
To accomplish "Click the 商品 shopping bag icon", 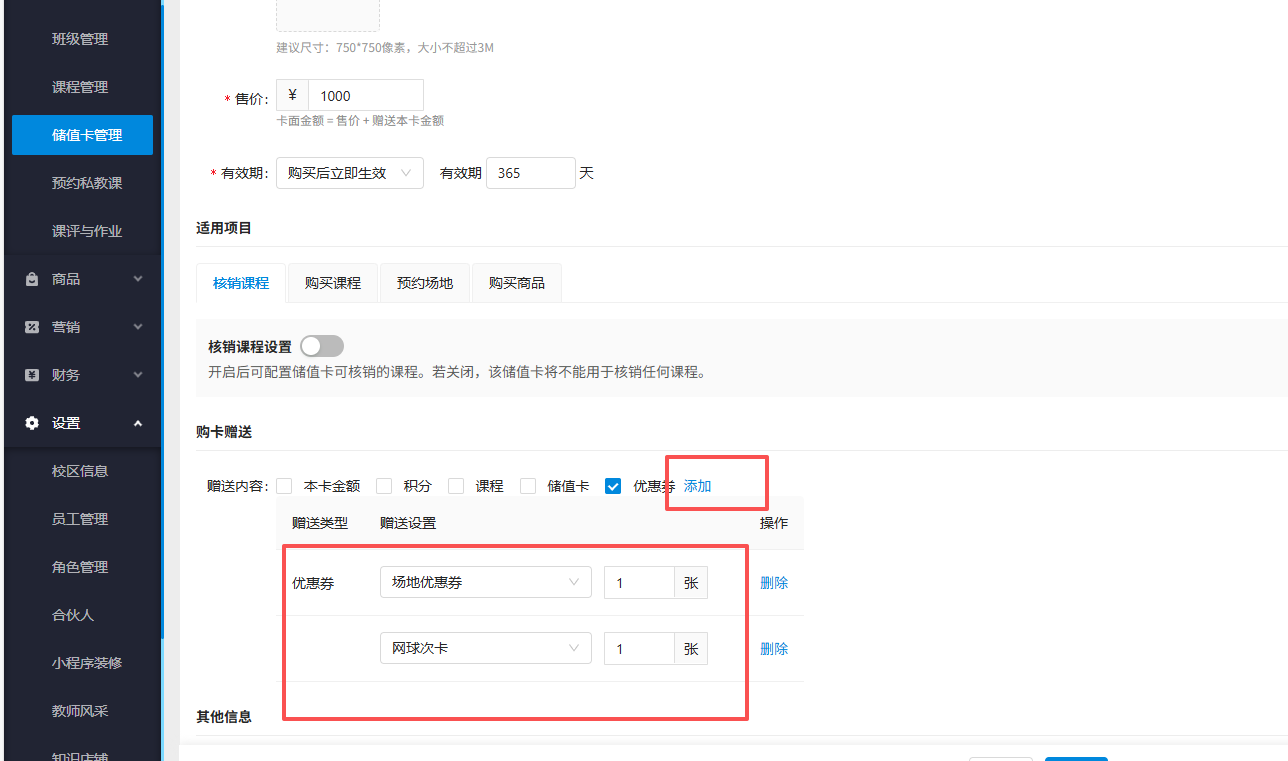I will point(31,278).
